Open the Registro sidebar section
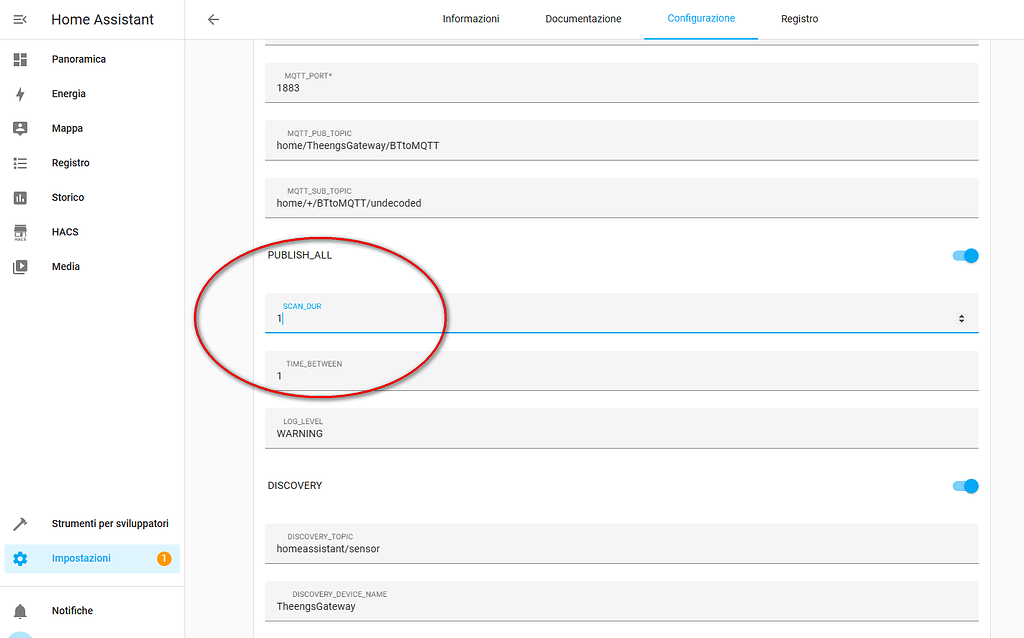Viewport: 1024px width, 638px height. [21, 162]
